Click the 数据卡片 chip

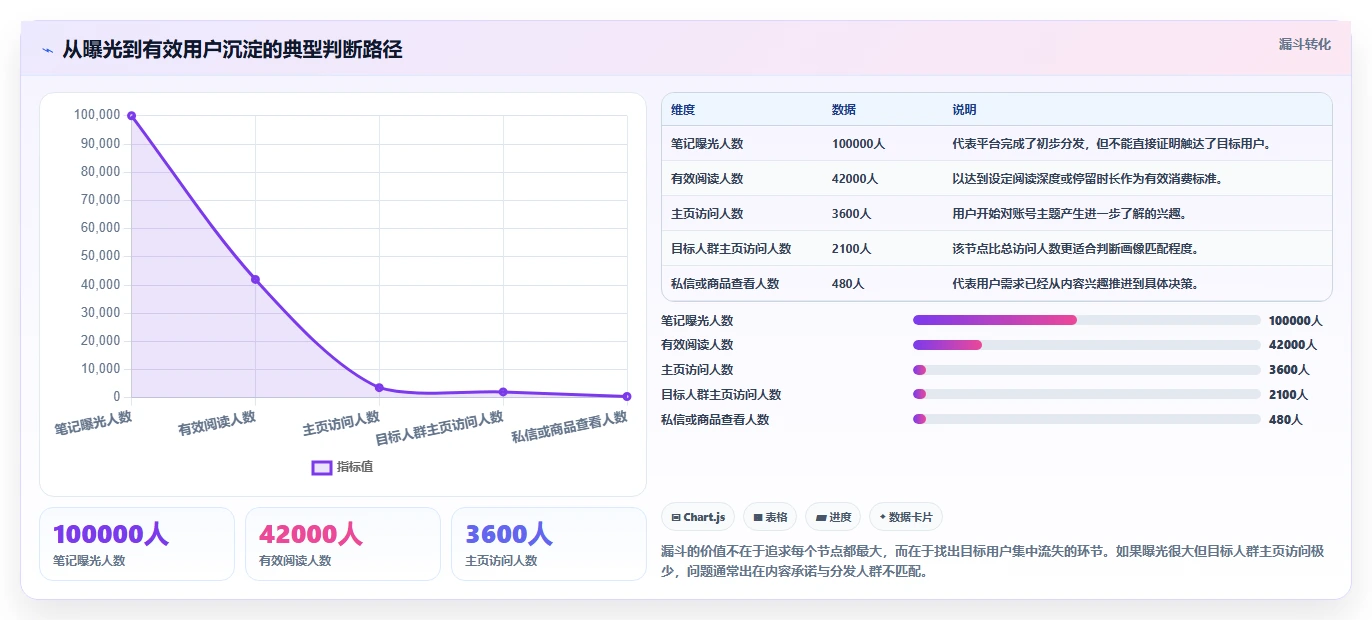pyautogui.click(x=905, y=517)
